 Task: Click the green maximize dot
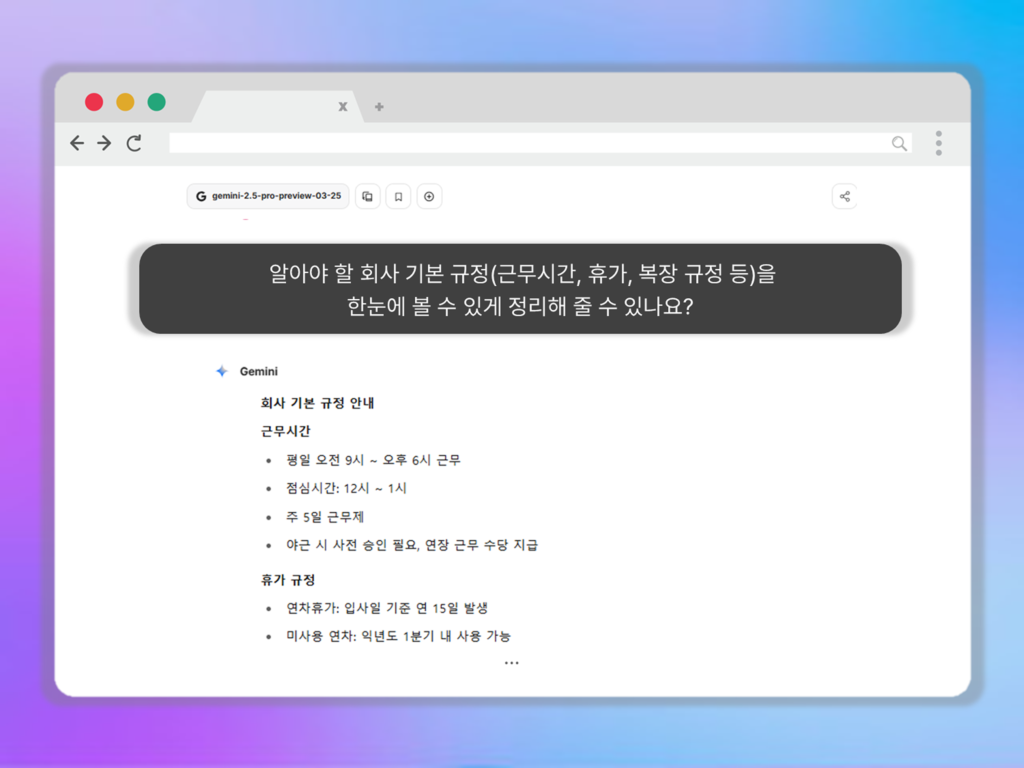(157, 102)
